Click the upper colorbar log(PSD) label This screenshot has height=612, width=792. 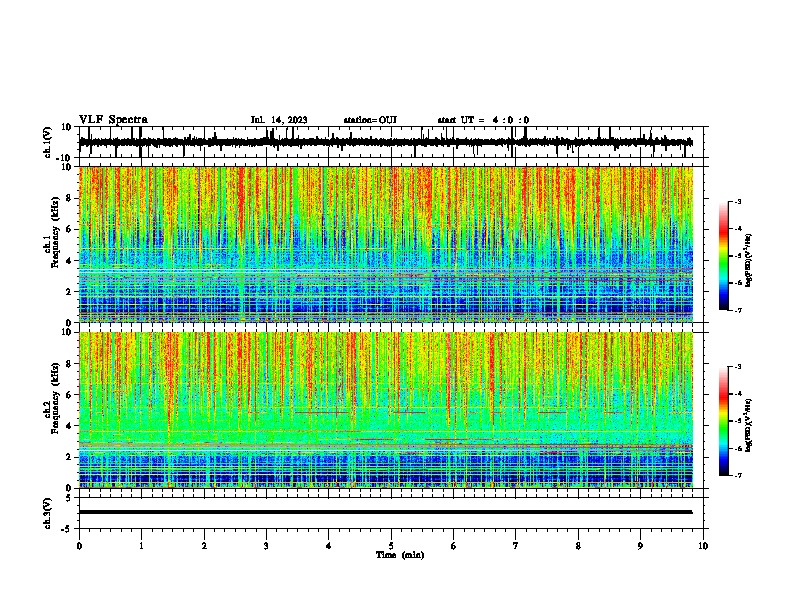[x=748, y=260]
